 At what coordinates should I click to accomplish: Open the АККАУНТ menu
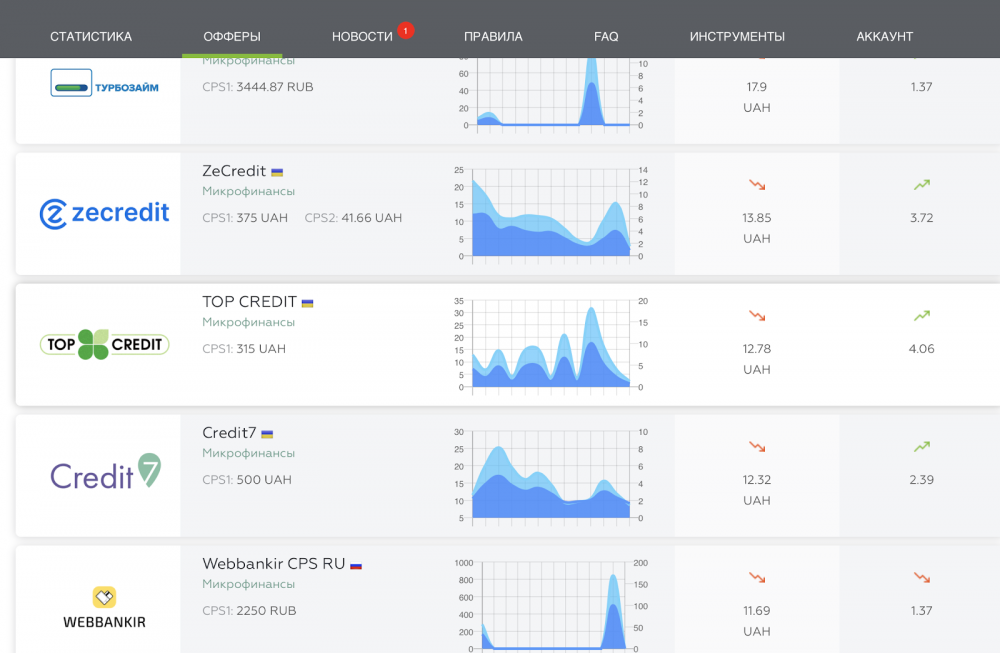click(885, 37)
